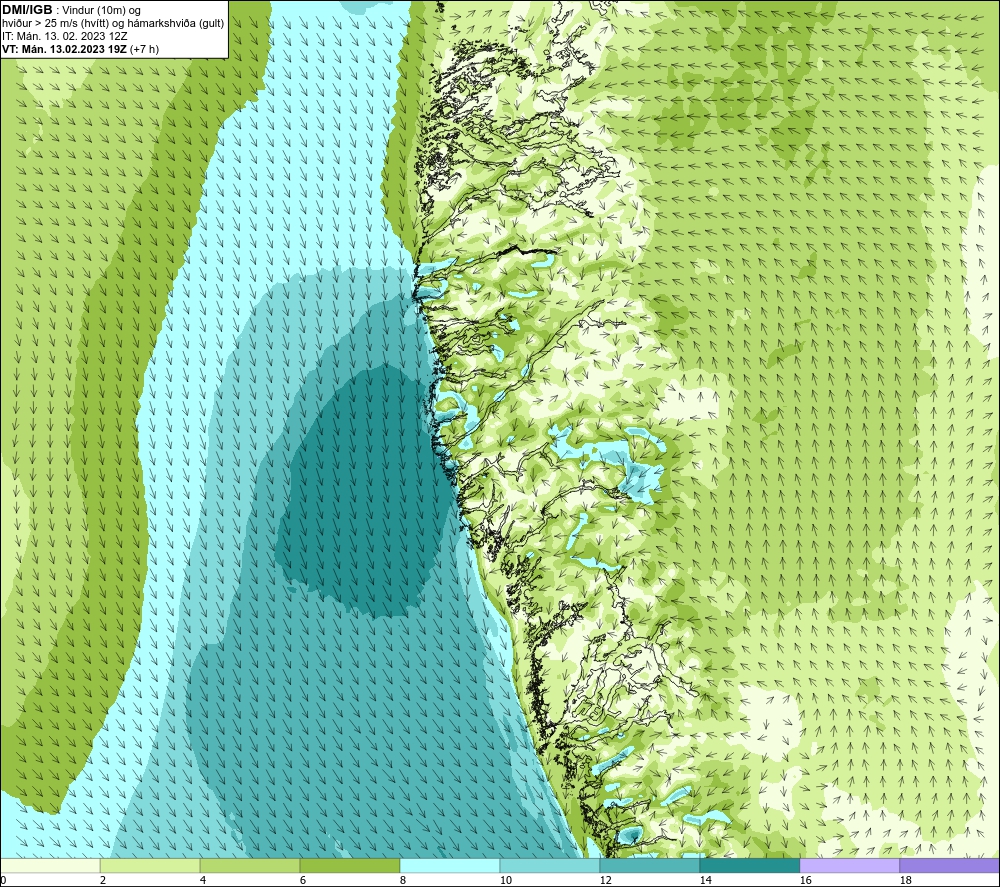Click the legend value '16'
The height and width of the screenshot is (887, 1000).
click(x=805, y=880)
